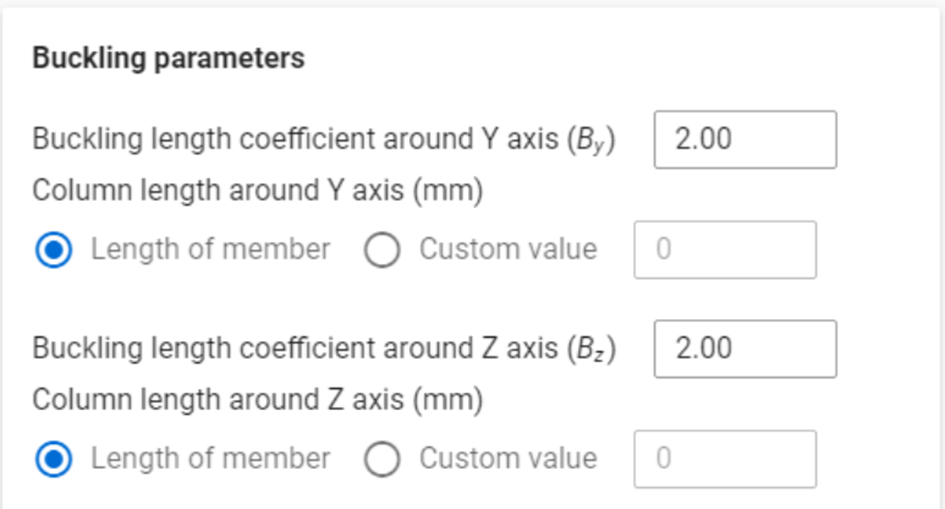This screenshot has width=945, height=509.
Task: Click the Z axis buckling length coefficient label
Action: point(324,349)
